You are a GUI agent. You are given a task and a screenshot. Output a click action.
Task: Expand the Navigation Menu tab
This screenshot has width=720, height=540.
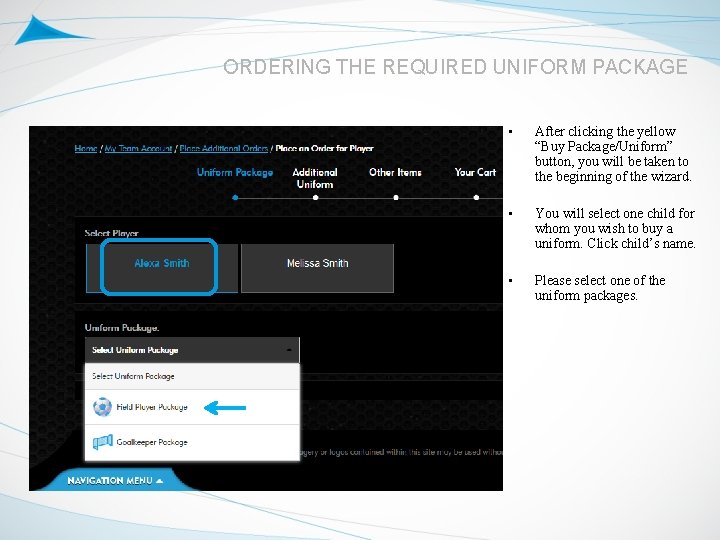pos(115,480)
